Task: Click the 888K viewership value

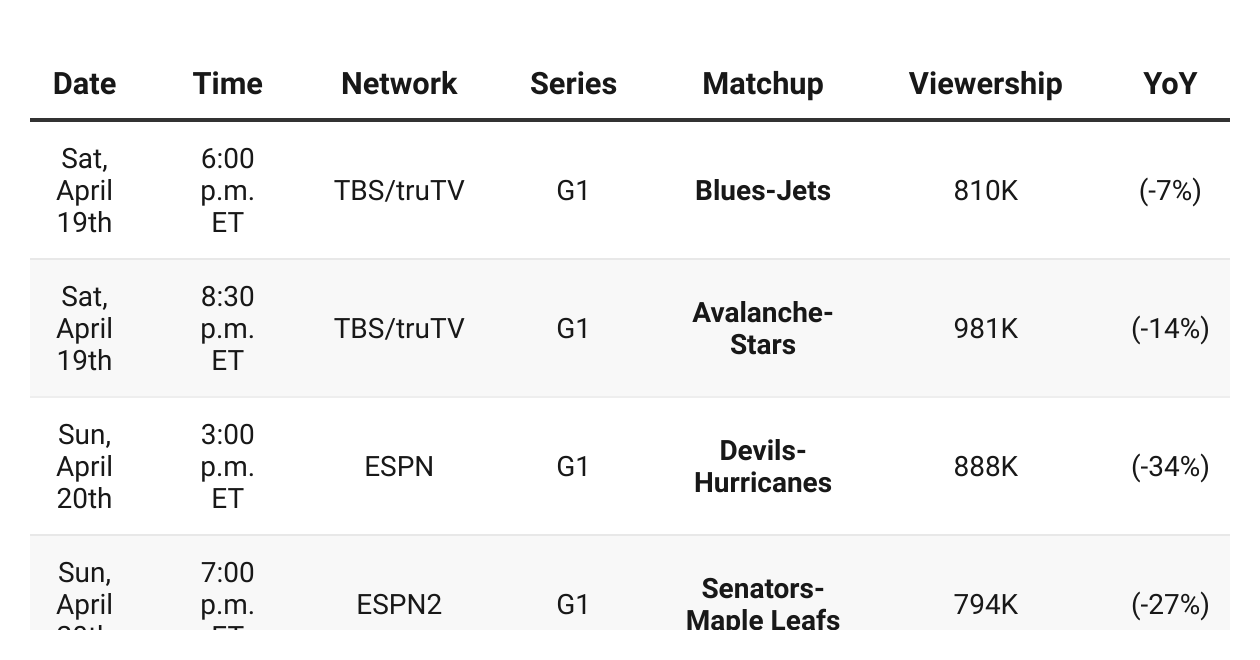Action: 985,467
